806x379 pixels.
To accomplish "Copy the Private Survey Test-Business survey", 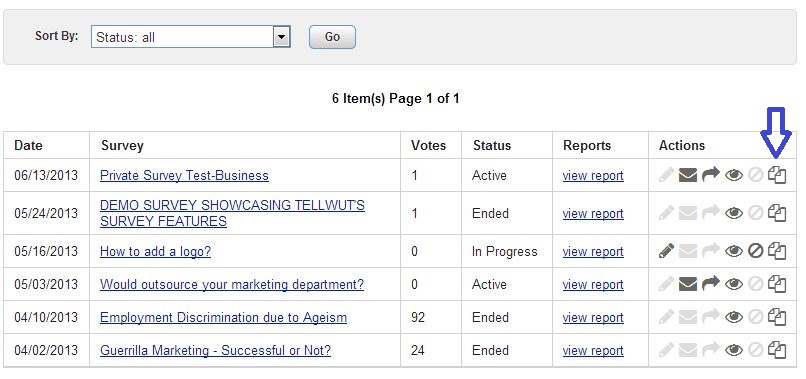I will coord(777,175).
